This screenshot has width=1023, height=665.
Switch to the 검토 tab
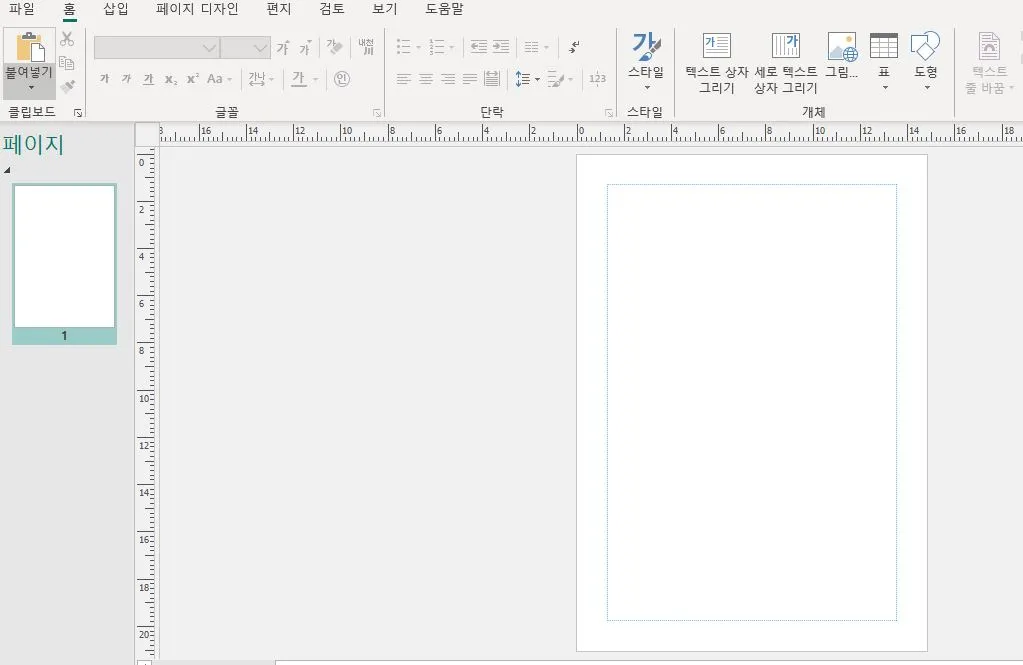(331, 9)
